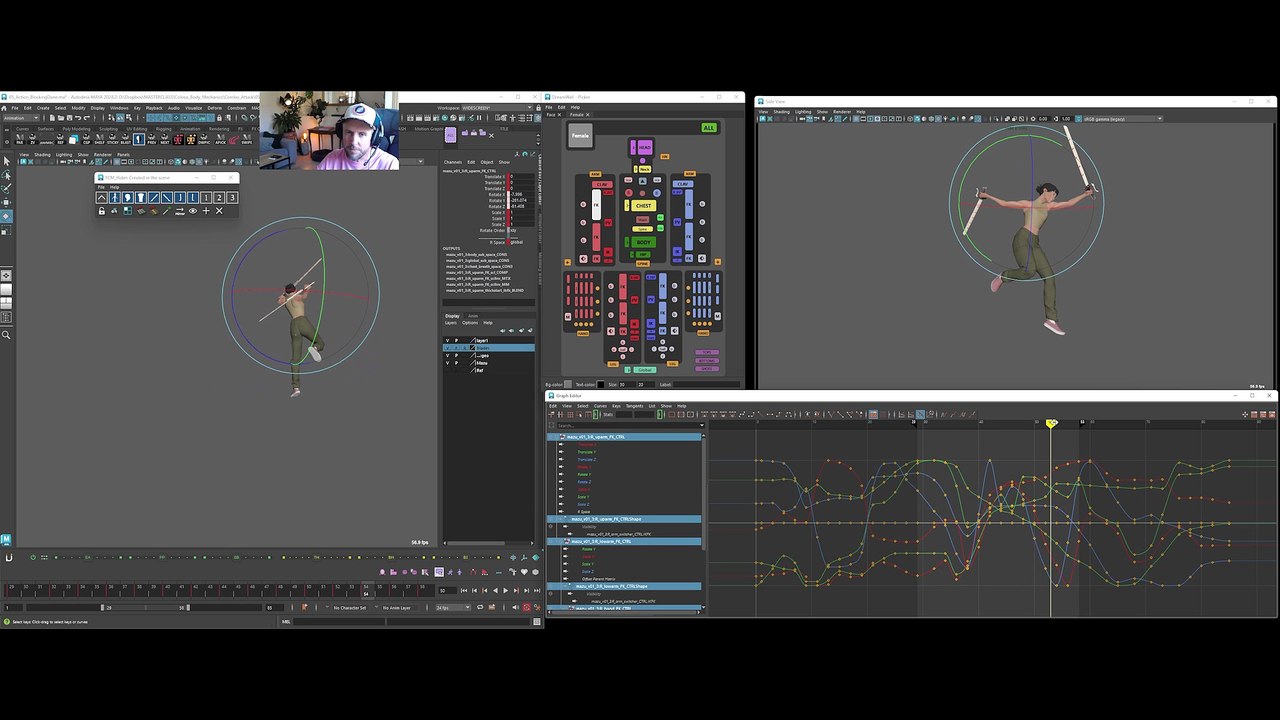Open the Animation menu set dropdown
The image size is (1280, 720).
click(19, 118)
